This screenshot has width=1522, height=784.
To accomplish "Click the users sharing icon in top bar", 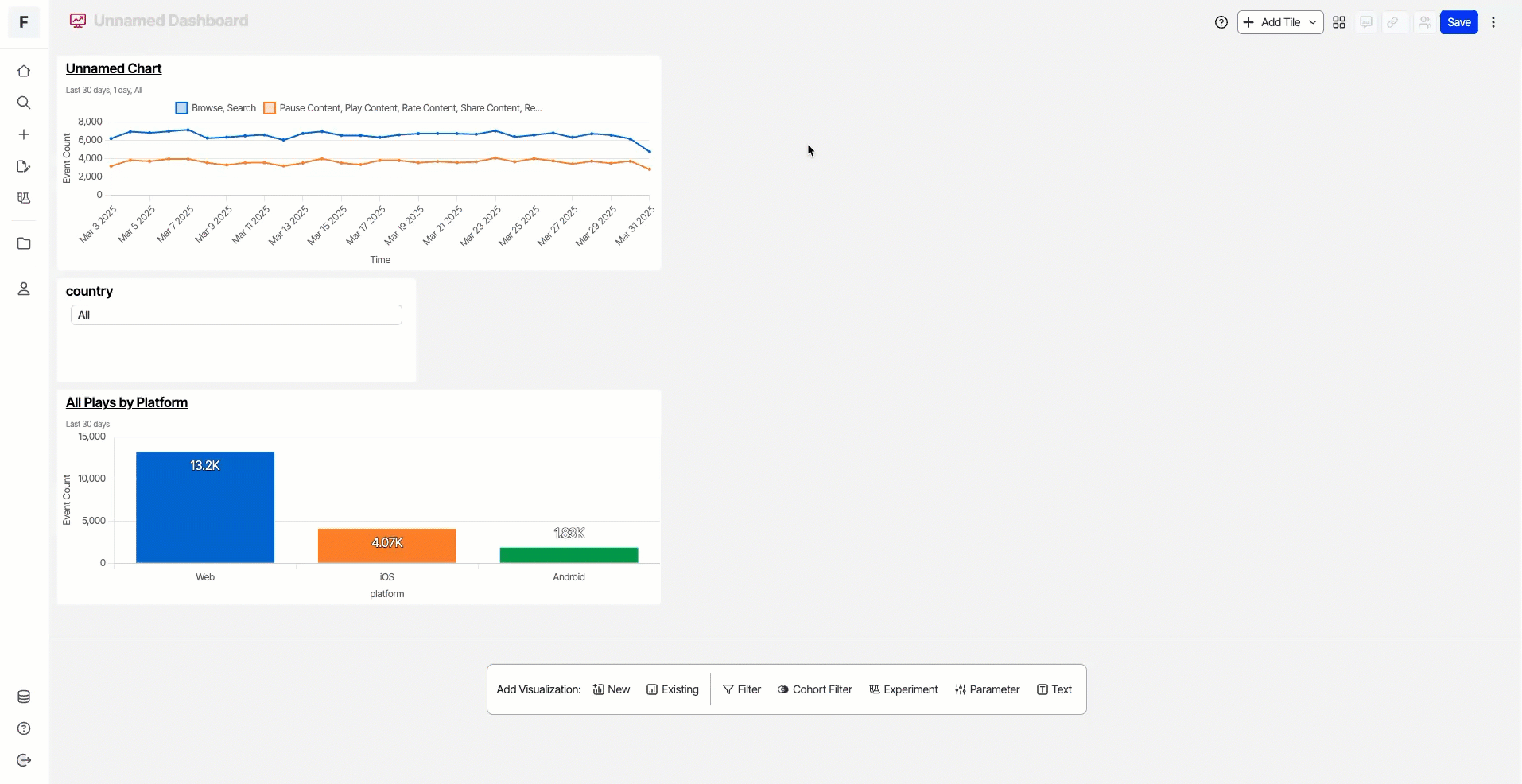I will pyautogui.click(x=1424, y=22).
